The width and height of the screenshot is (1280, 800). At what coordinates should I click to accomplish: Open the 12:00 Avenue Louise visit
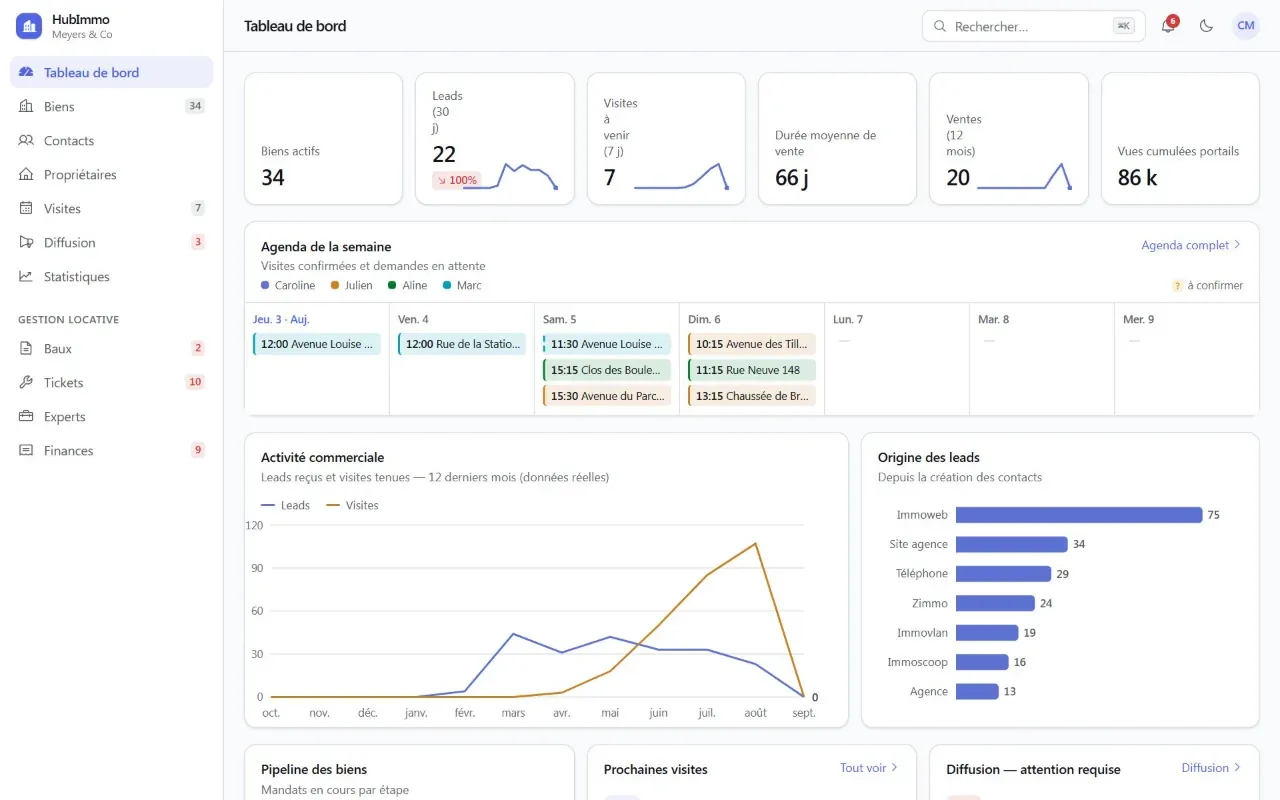click(317, 344)
